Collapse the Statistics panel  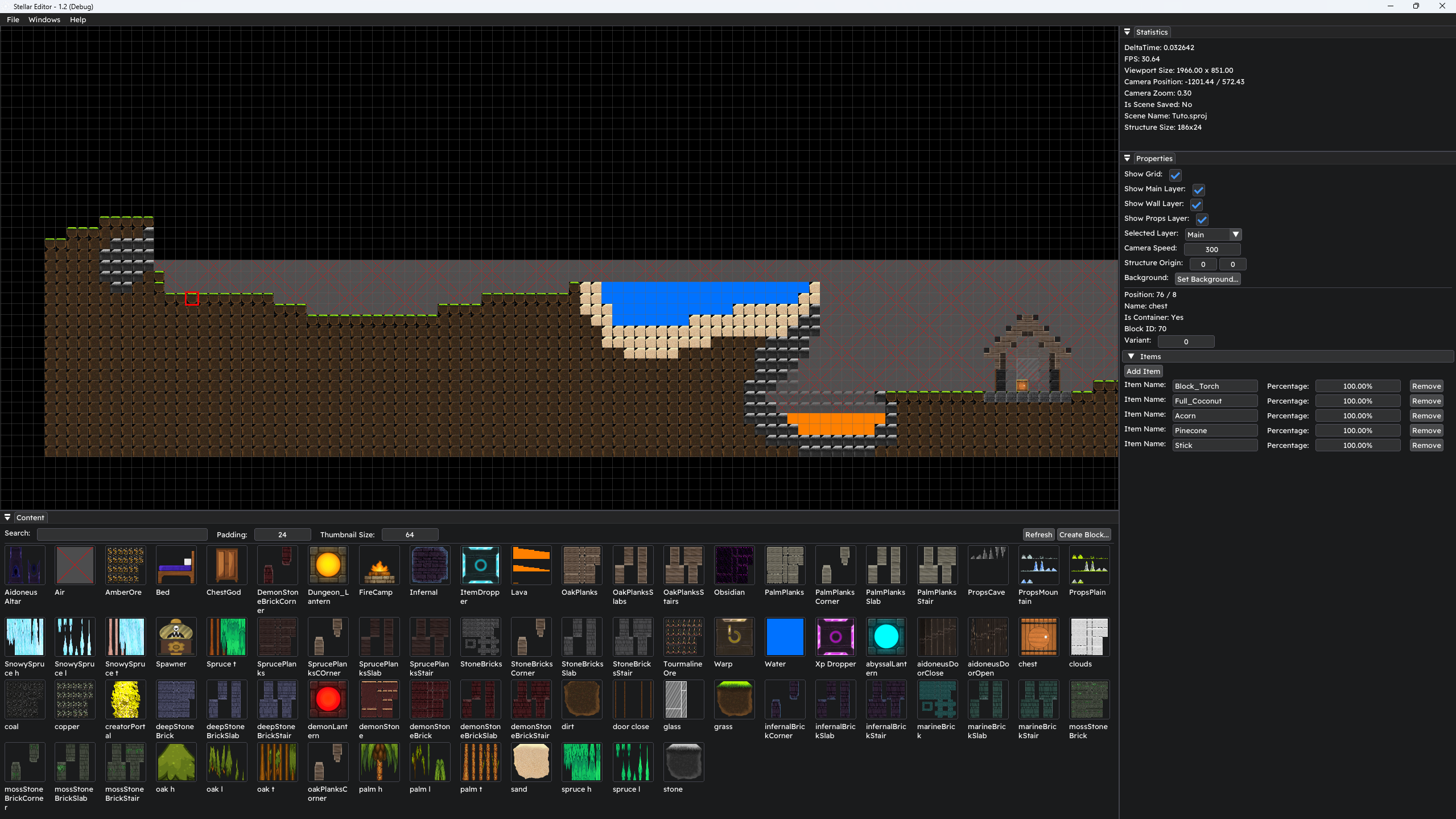coord(1127,32)
